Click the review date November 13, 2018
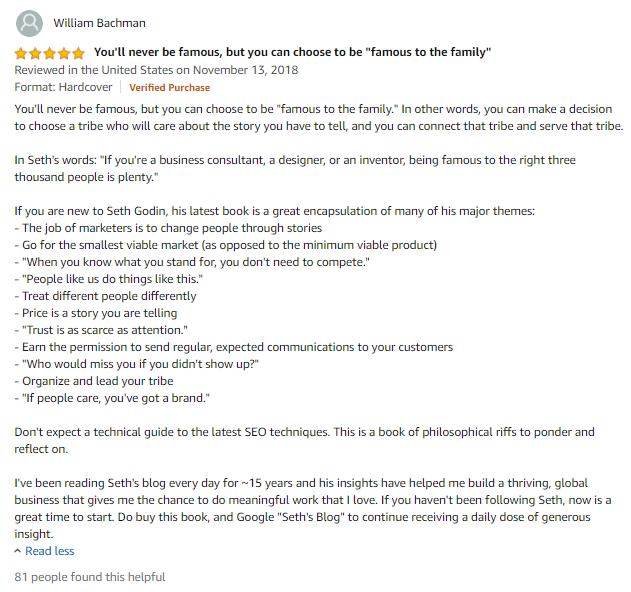Screen dimensions: 631x592 245,70
